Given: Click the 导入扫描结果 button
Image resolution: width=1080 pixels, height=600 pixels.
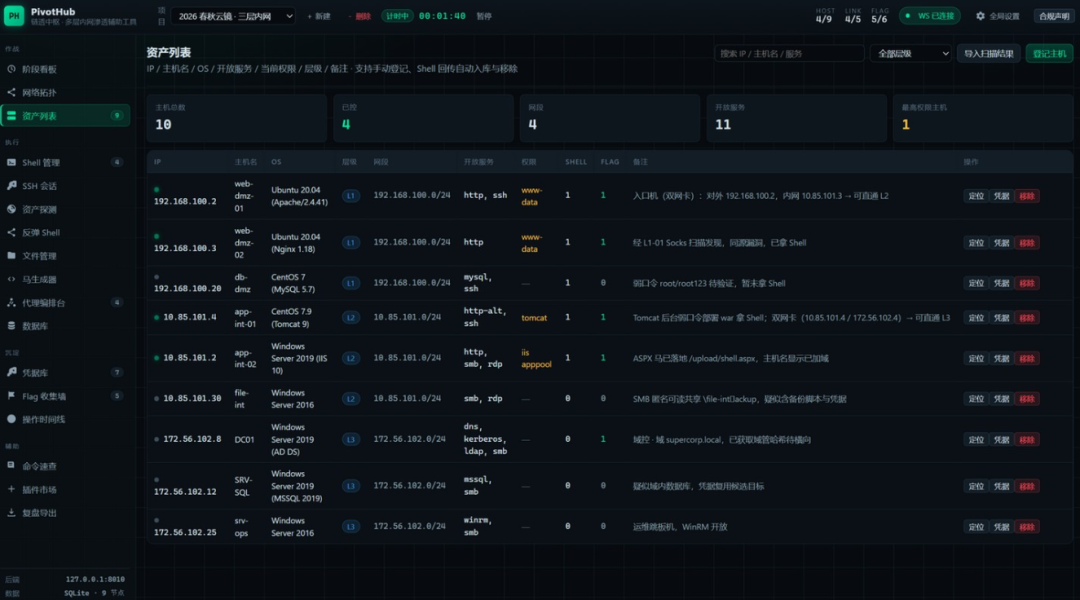Looking at the screenshot, I should click(x=988, y=54).
